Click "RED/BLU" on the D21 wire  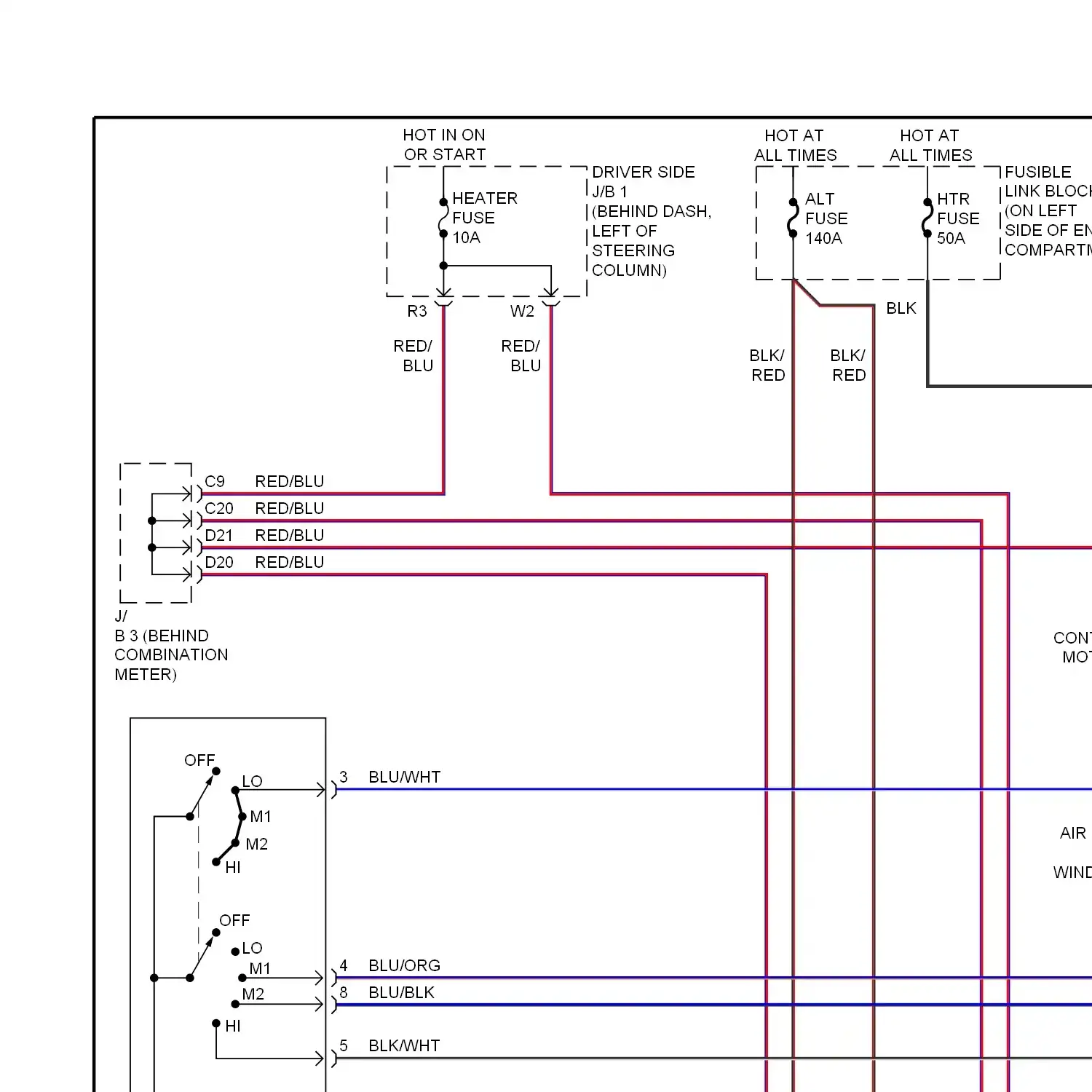coord(290,536)
